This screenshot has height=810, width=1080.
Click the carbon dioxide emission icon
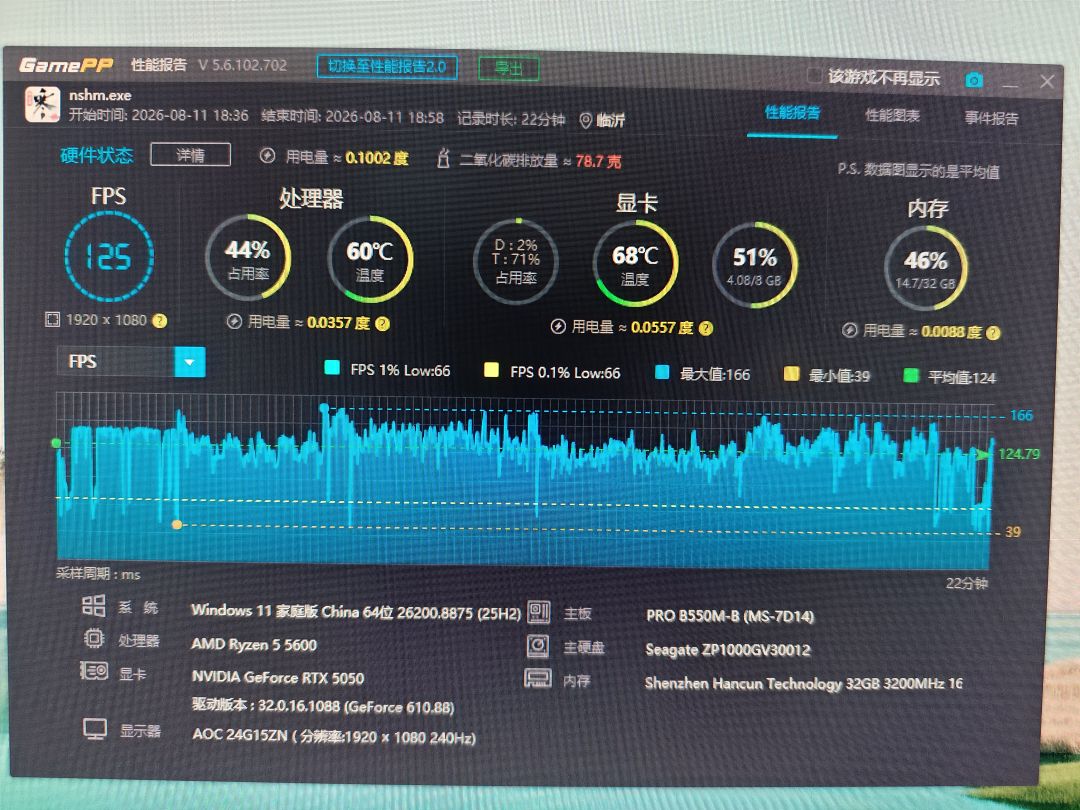point(443,158)
